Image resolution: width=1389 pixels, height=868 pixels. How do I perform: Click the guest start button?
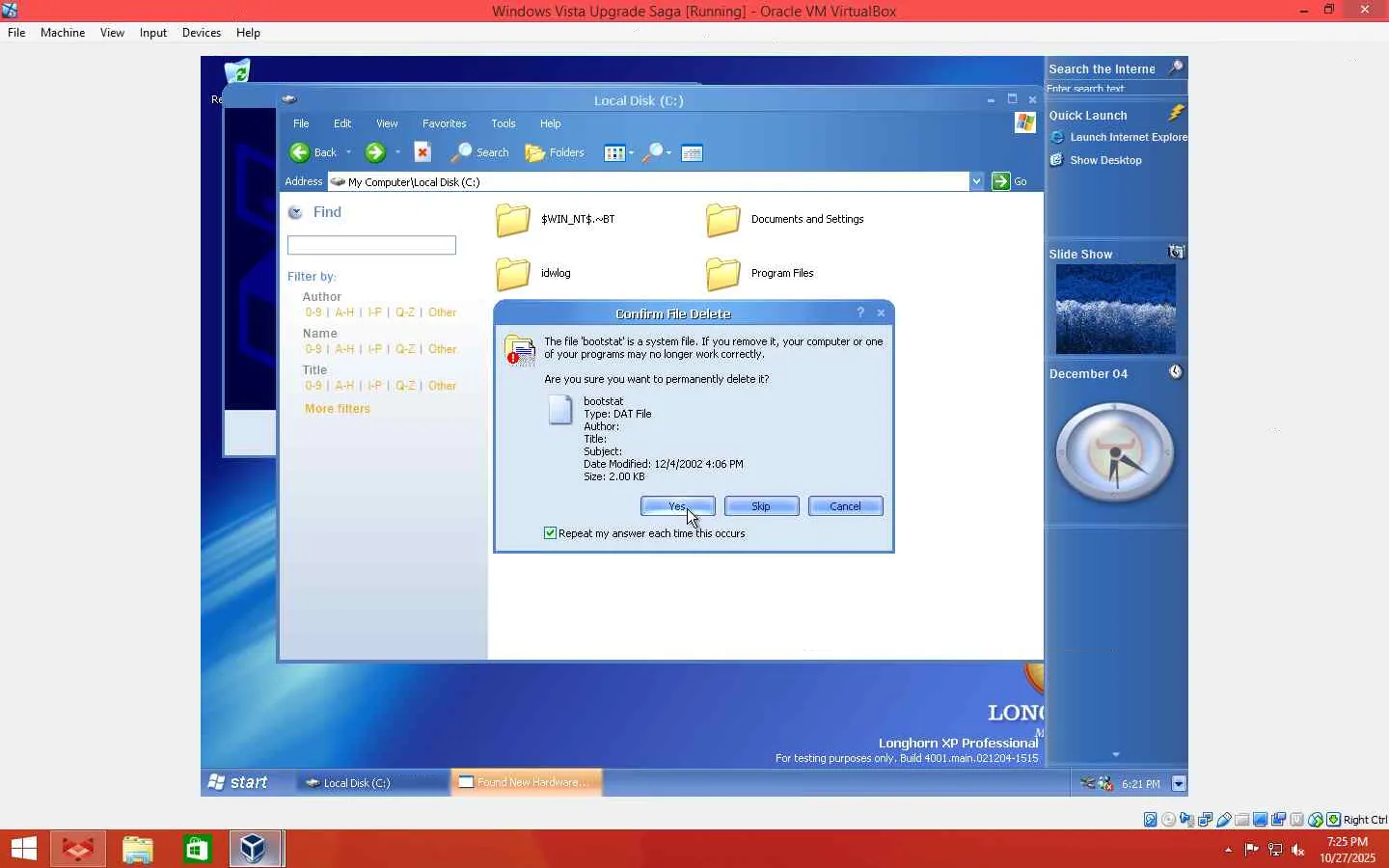[x=237, y=782]
